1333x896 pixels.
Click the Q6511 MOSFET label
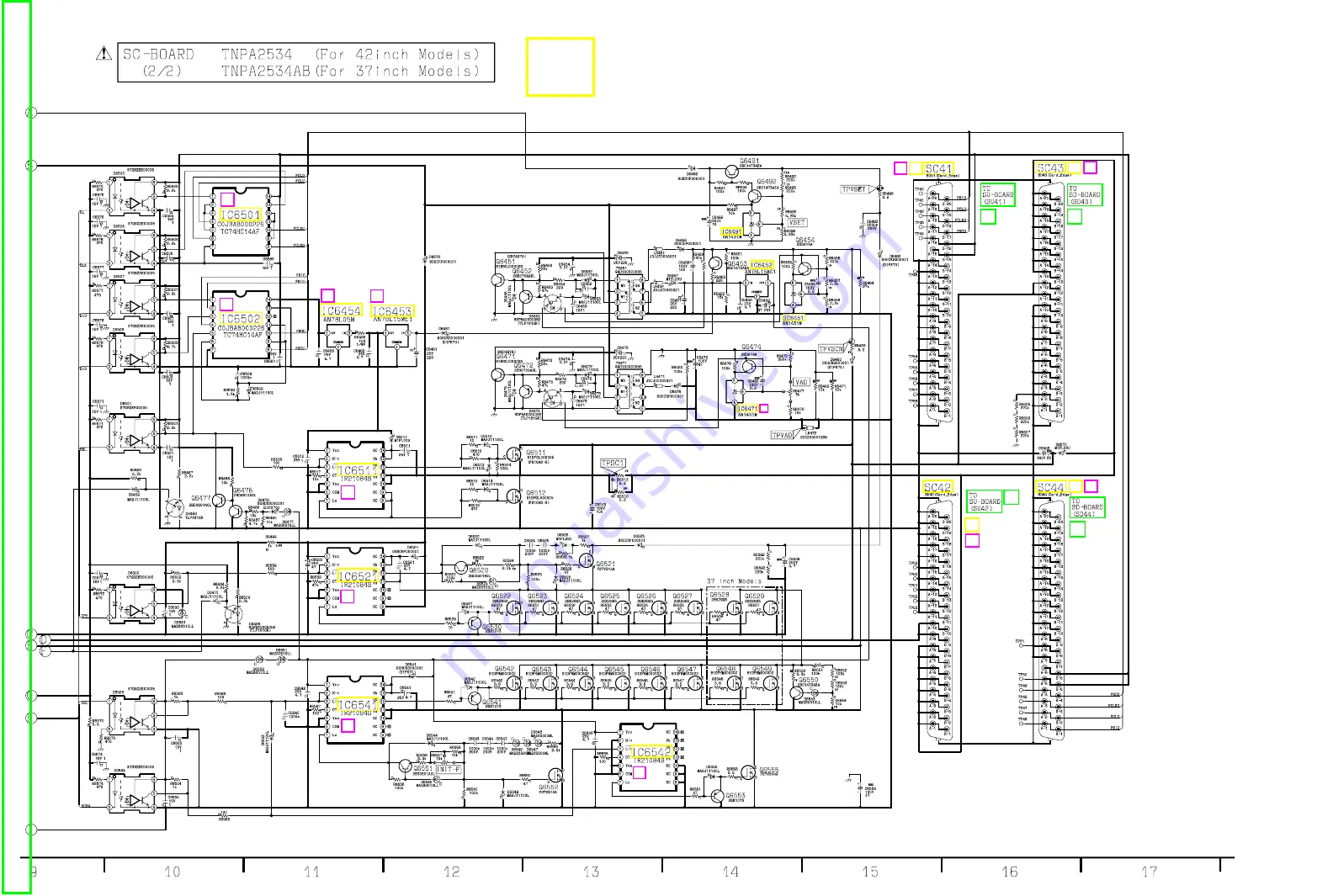click(536, 453)
